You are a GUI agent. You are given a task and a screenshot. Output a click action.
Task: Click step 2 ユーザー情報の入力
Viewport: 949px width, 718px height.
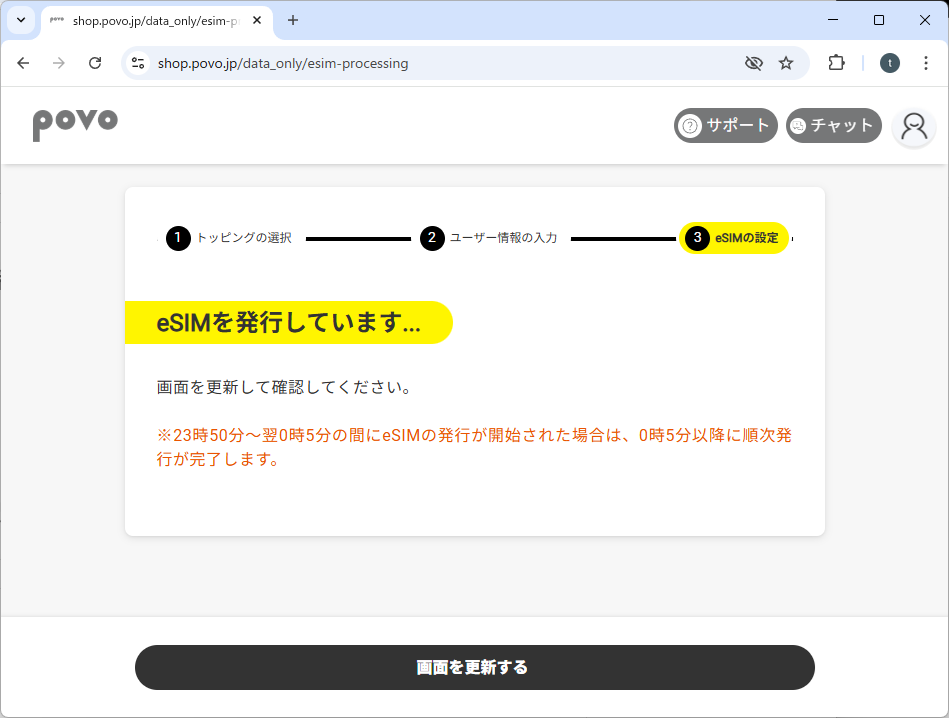click(x=489, y=238)
